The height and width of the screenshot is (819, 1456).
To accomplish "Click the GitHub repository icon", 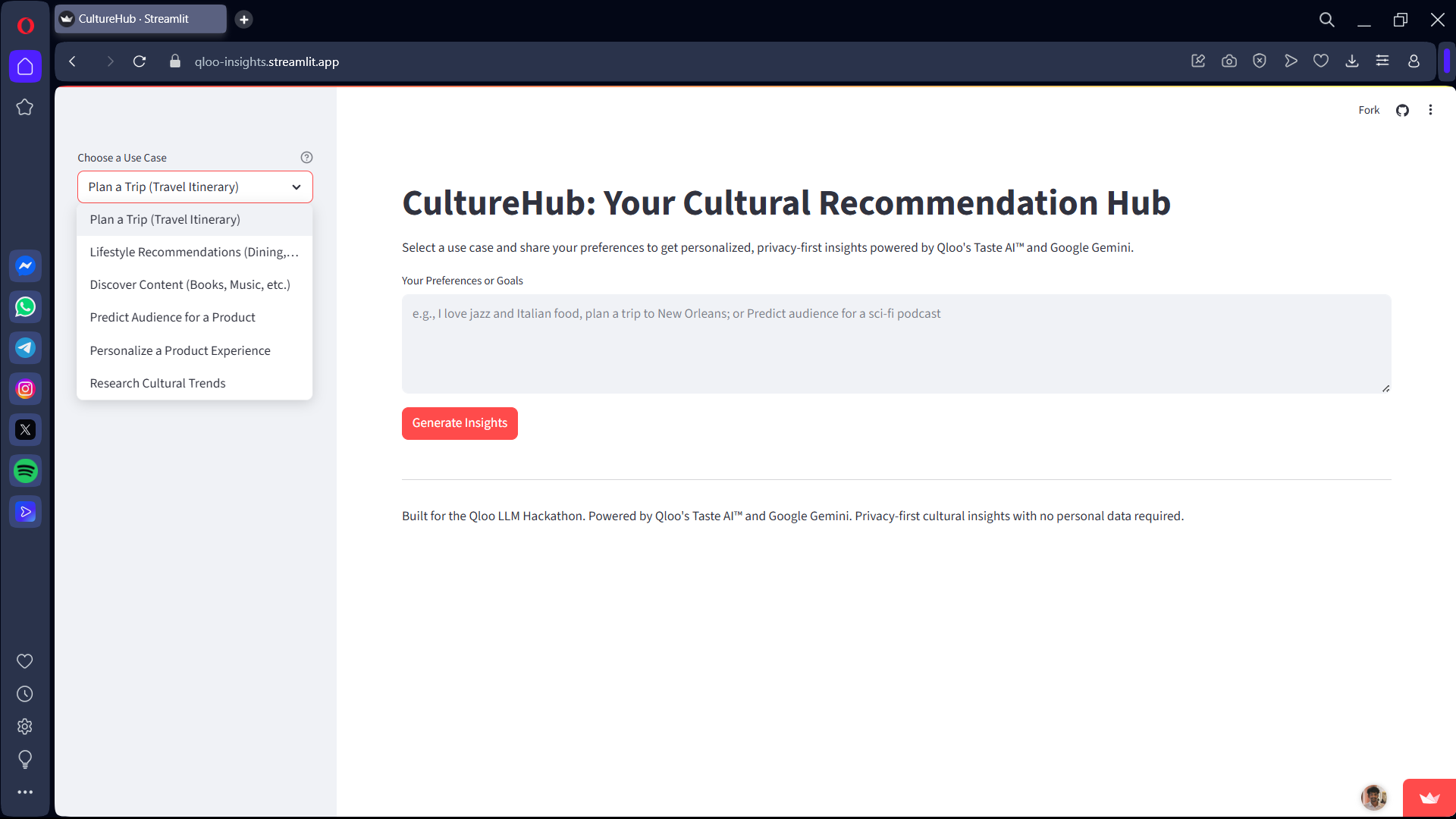I will pos(1402,110).
